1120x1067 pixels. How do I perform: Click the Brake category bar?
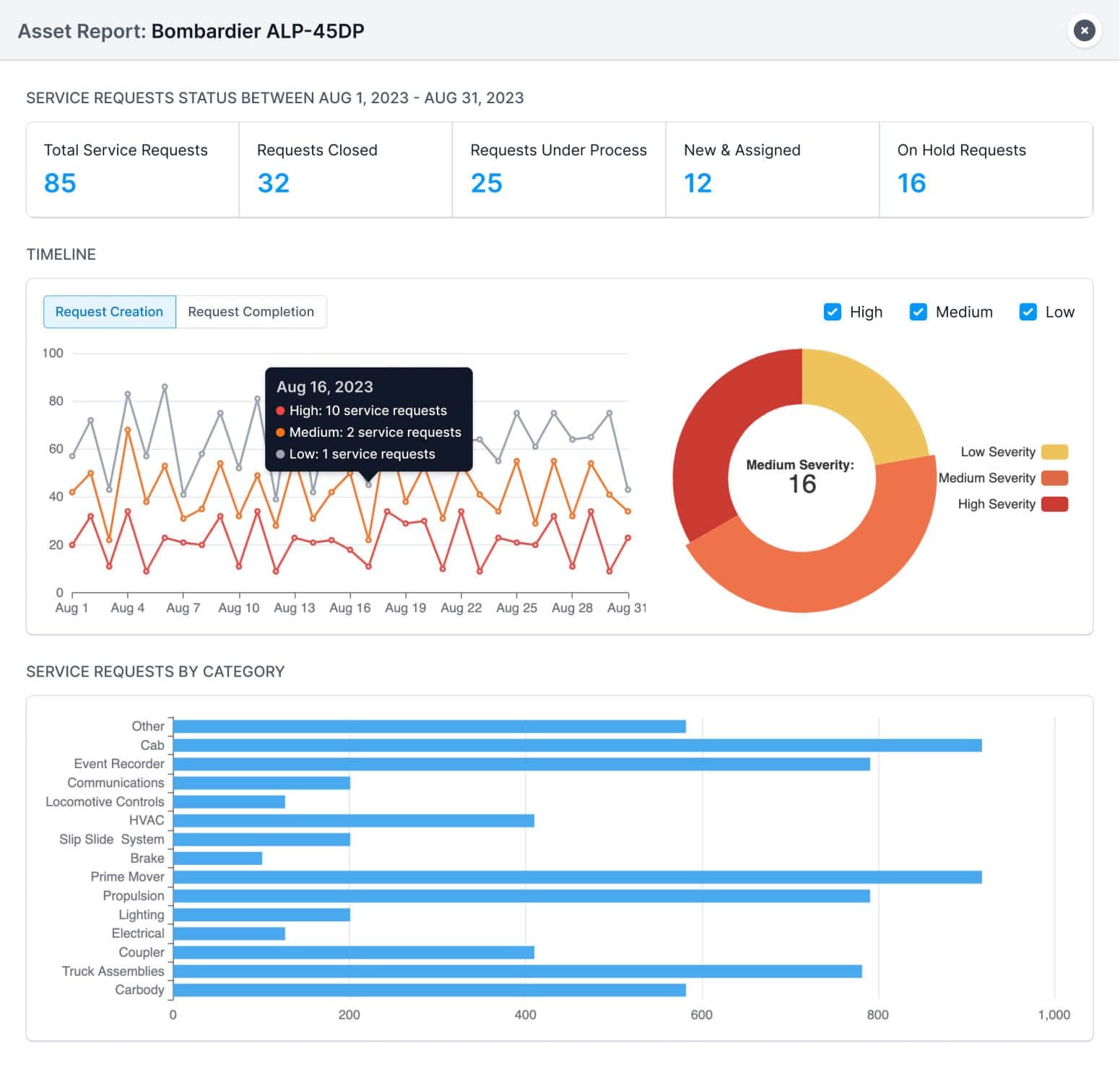[217, 858]
